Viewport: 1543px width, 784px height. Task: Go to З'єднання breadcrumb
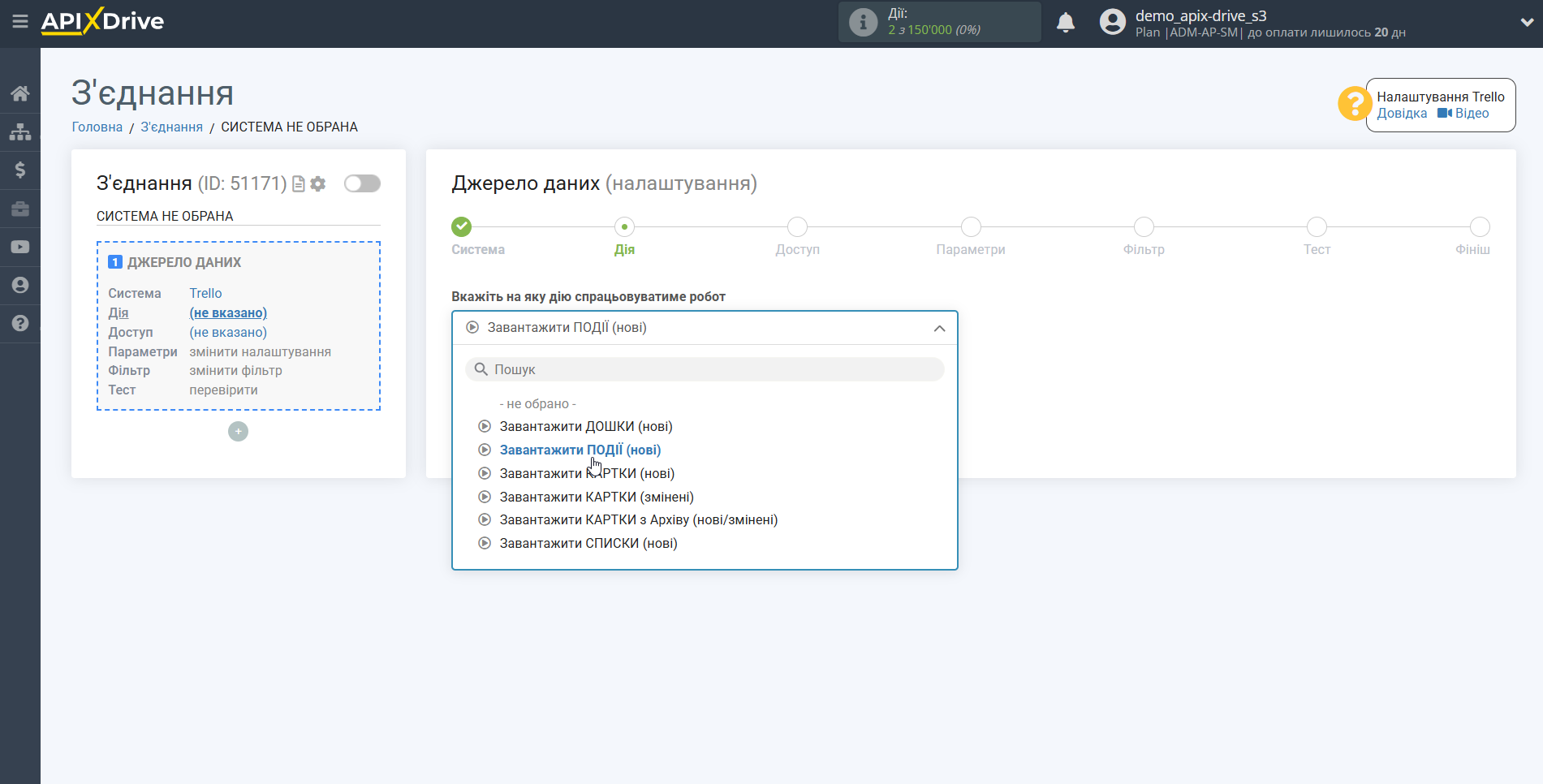(x=172, y=127)
